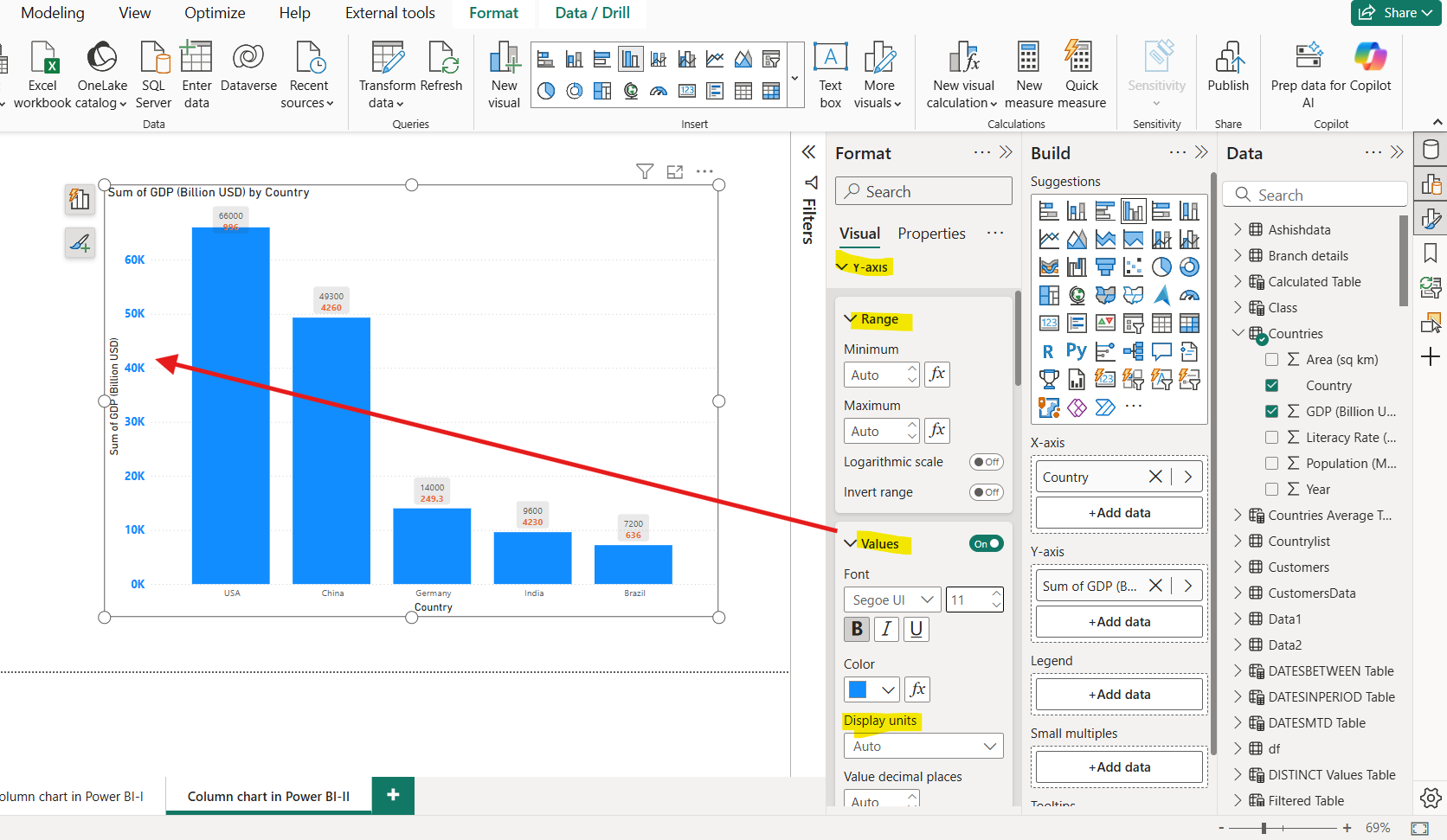Expand the Customers table
1447x840 pixels.
1238,567
